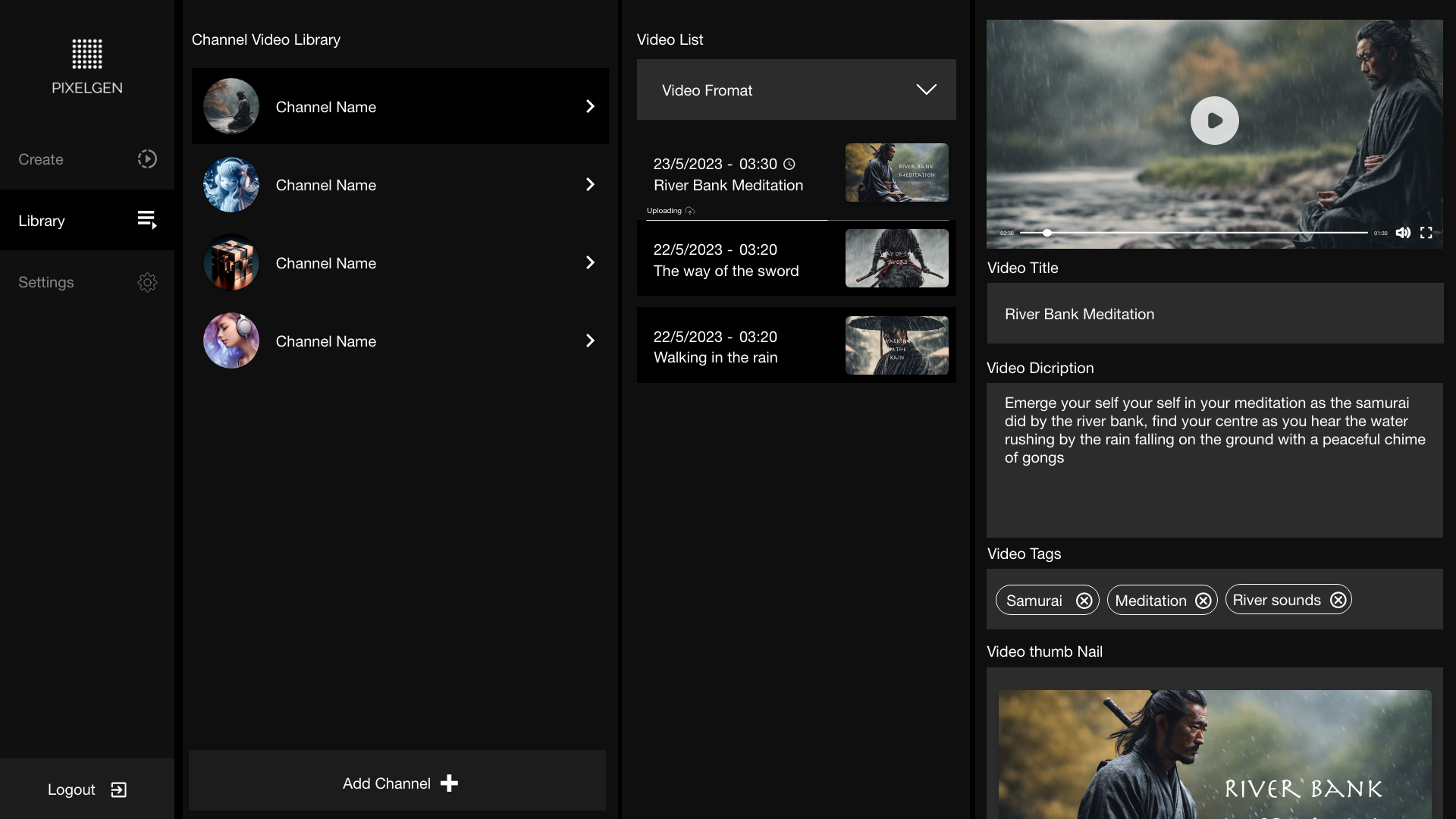The height and width of the screenshot is (819, 1456).
Task: Open the Create menu item
Action: point(41,159)
